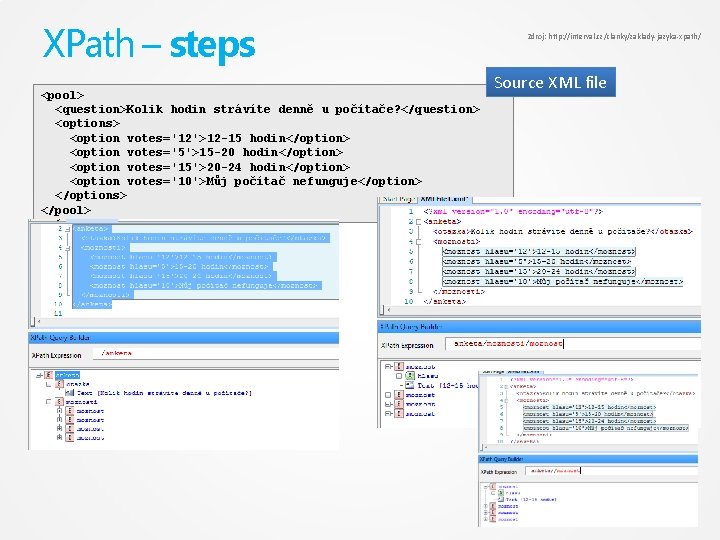Click the <question> line in source XML
Viewport: 720px width, 540px height.
pos(268,109)
